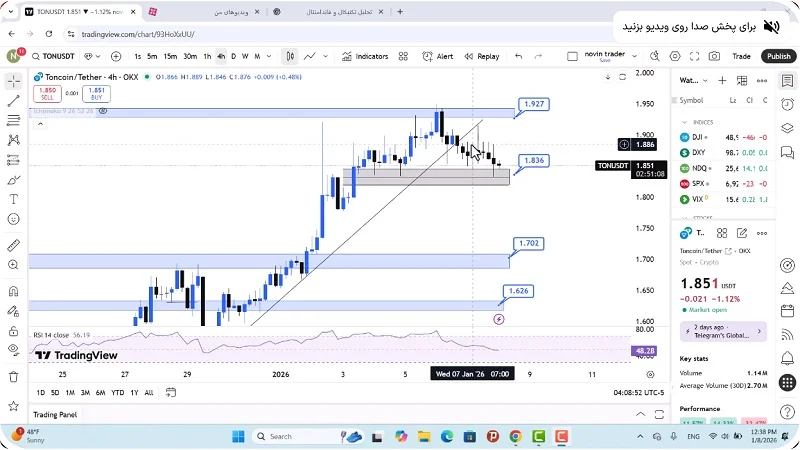Viewport: 800px width, 450px height.
Task: Select DXY in the watchlist
Action: pyautogui.click(x=699, y=152)
